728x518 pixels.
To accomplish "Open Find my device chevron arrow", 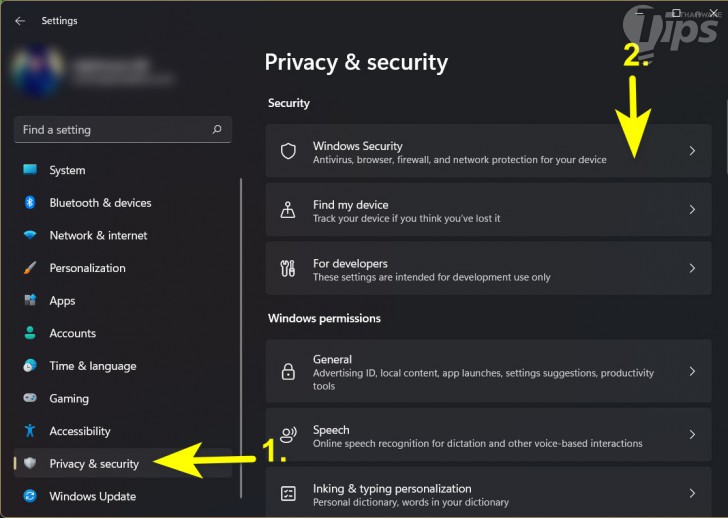I will pyautogui.click(x=692, y=210).
